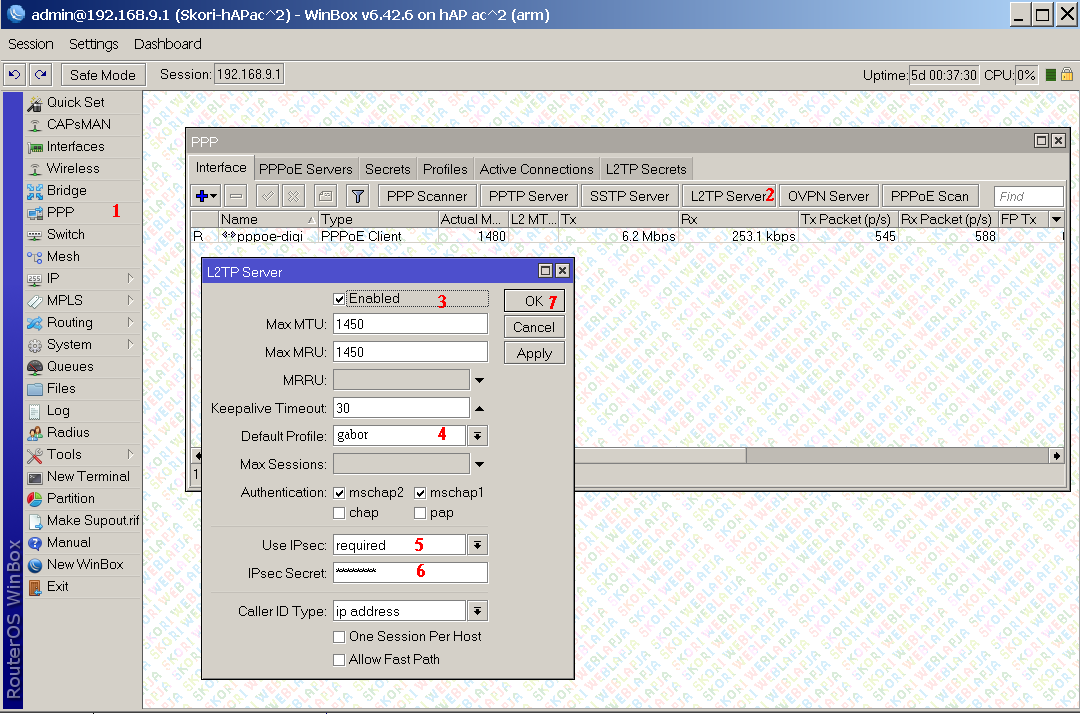Open the Queues sidebar item
Viewport: 1080px width, 714px height.
(x=70, y=366)
